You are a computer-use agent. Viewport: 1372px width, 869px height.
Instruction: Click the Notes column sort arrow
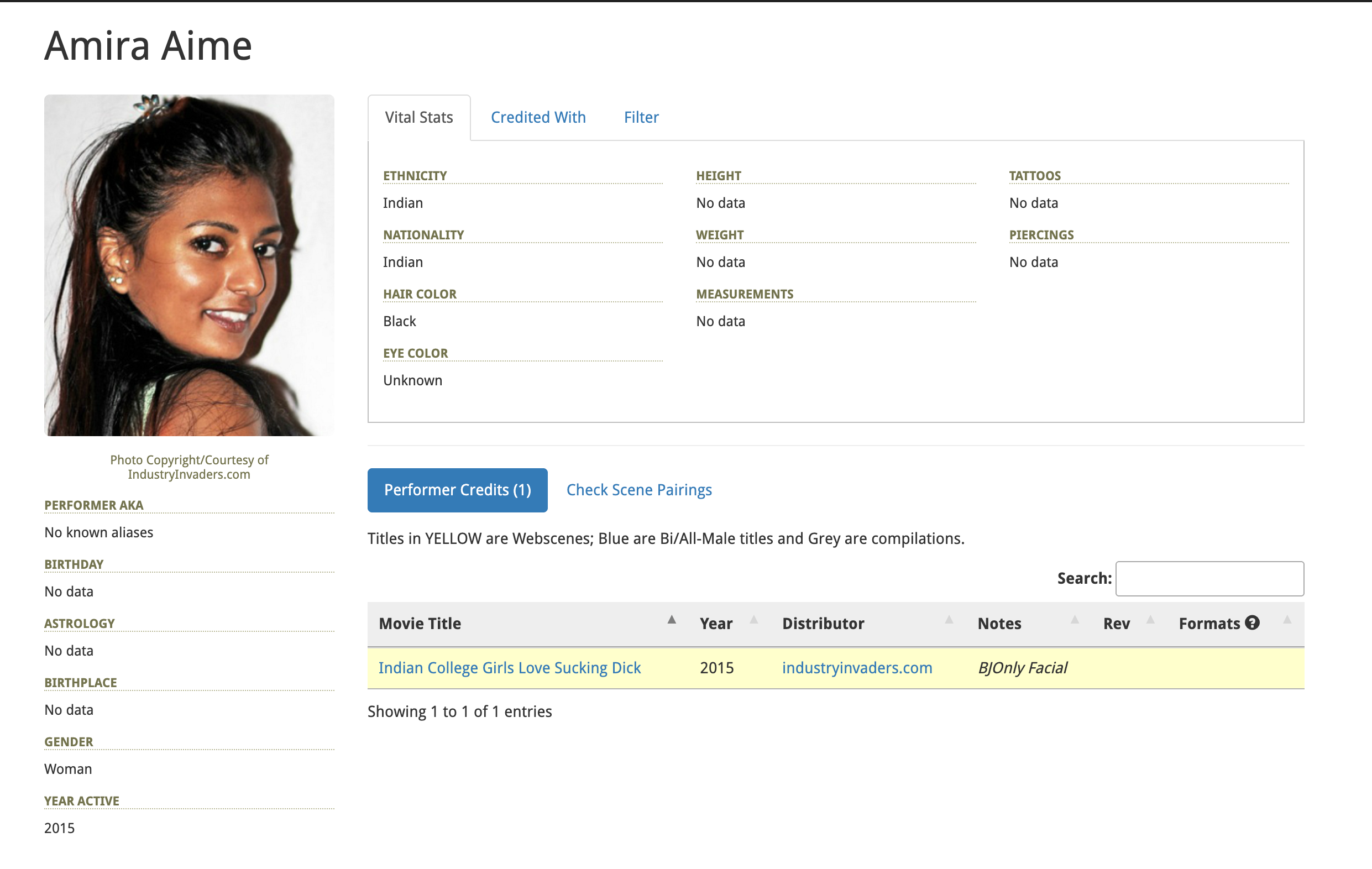[x=1075, y=620]
